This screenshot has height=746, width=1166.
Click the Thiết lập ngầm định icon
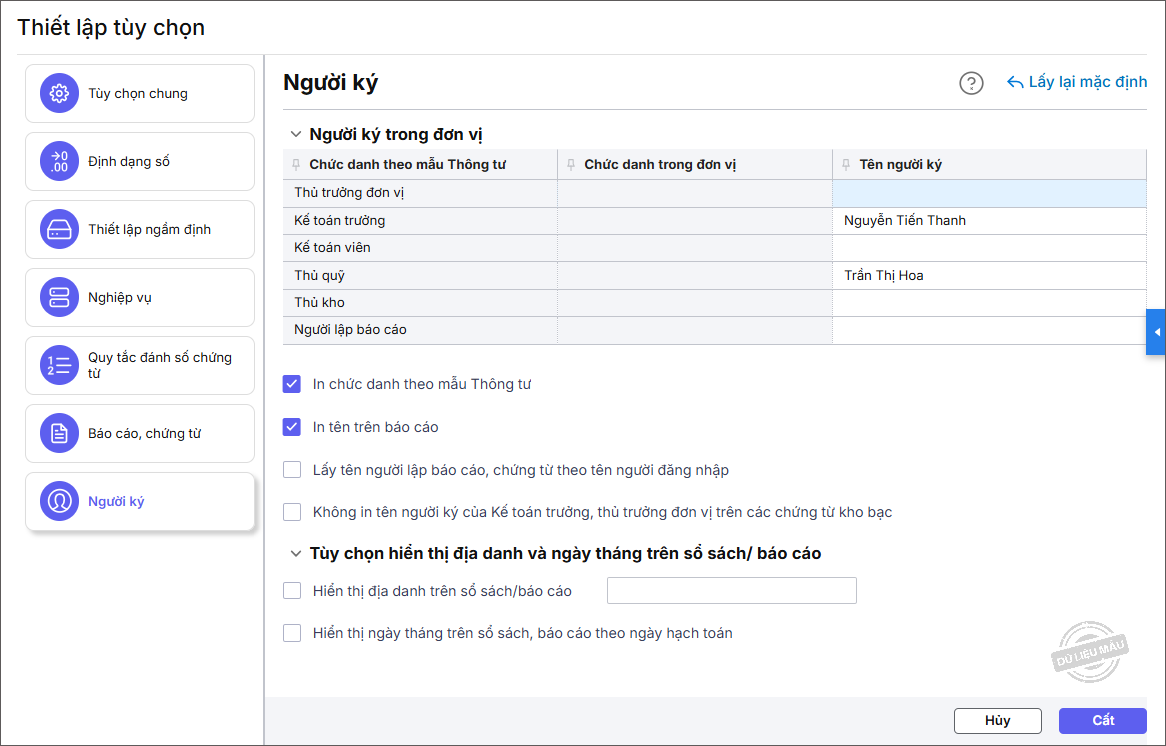pyautogui.click(x=59, y=230)
